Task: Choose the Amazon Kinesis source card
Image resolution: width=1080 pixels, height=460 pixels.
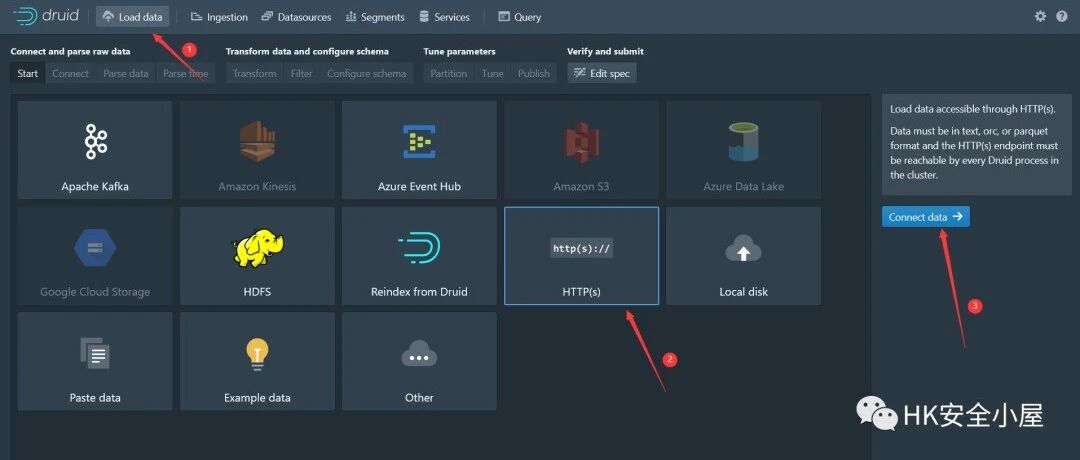Action: (x=258, y=150)
